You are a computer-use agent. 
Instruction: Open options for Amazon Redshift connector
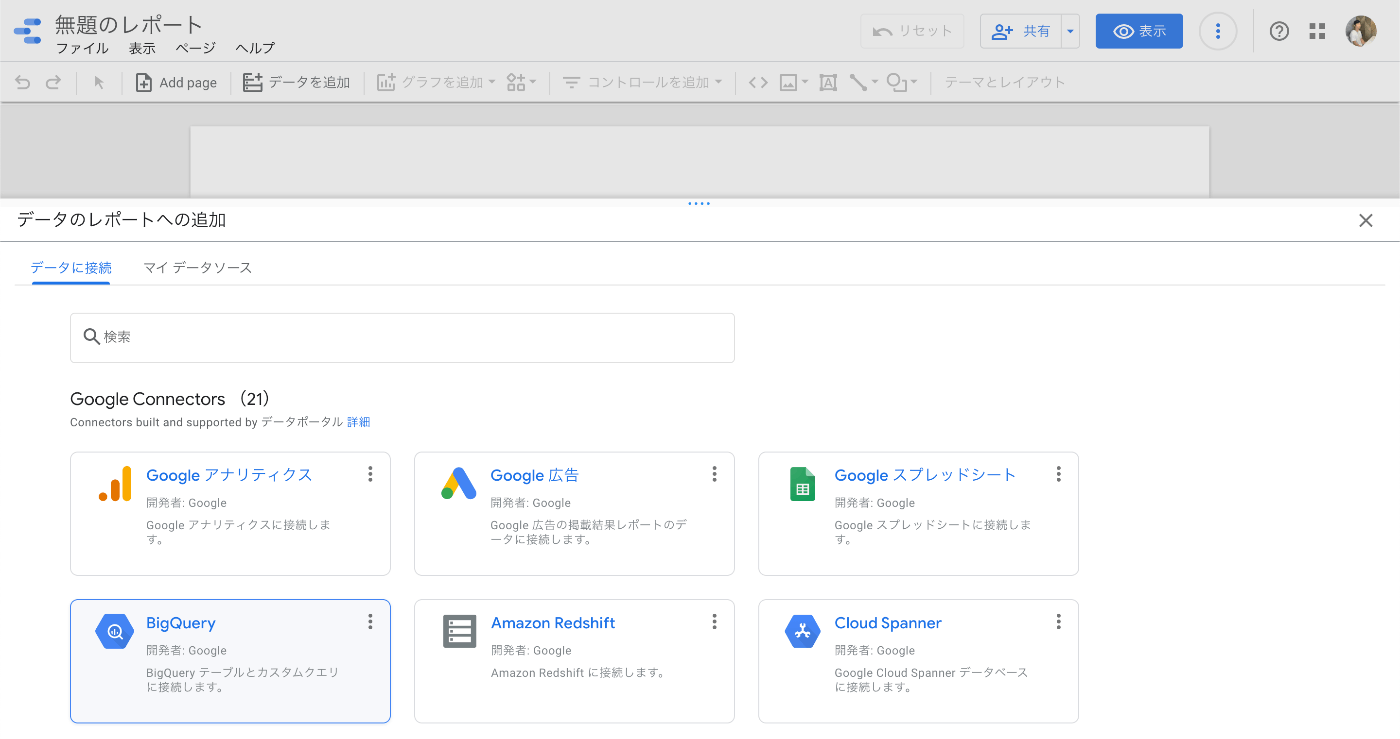point(714,622)
